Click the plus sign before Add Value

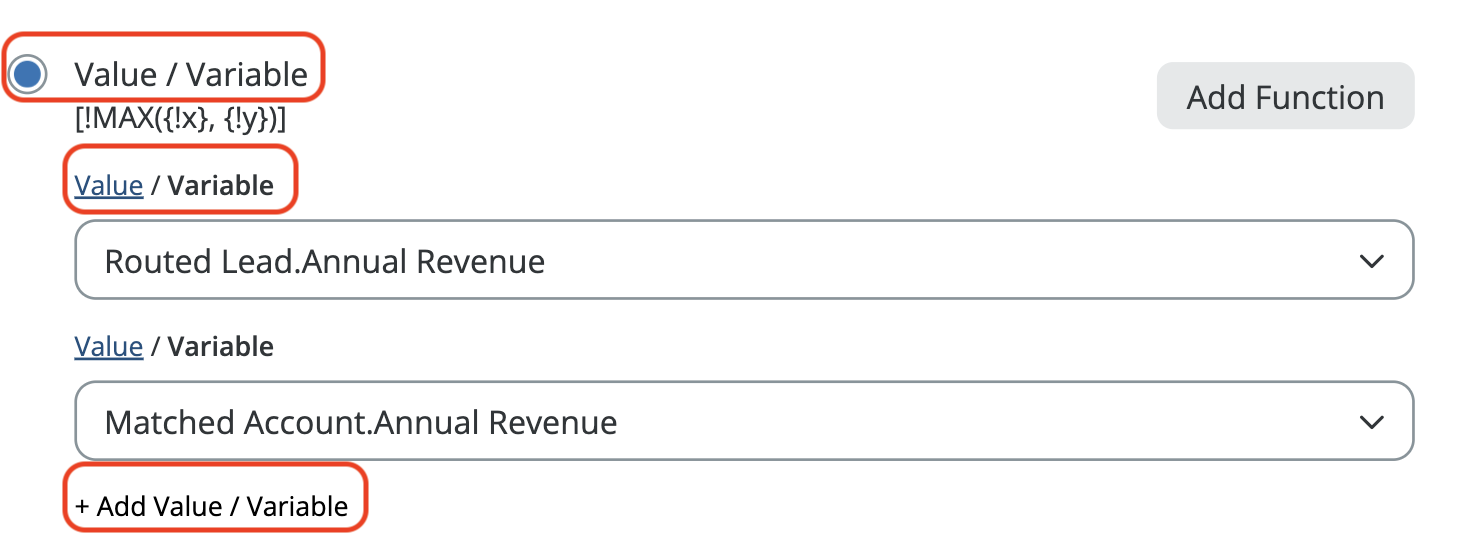(x=82, y=506)
